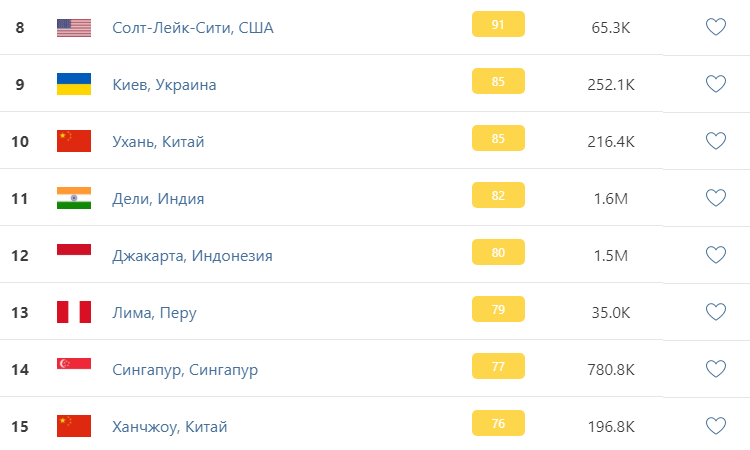Click the yellow 91 index badge
The width and height of the screenshot is (750, 450).
[x=498, y=24]
